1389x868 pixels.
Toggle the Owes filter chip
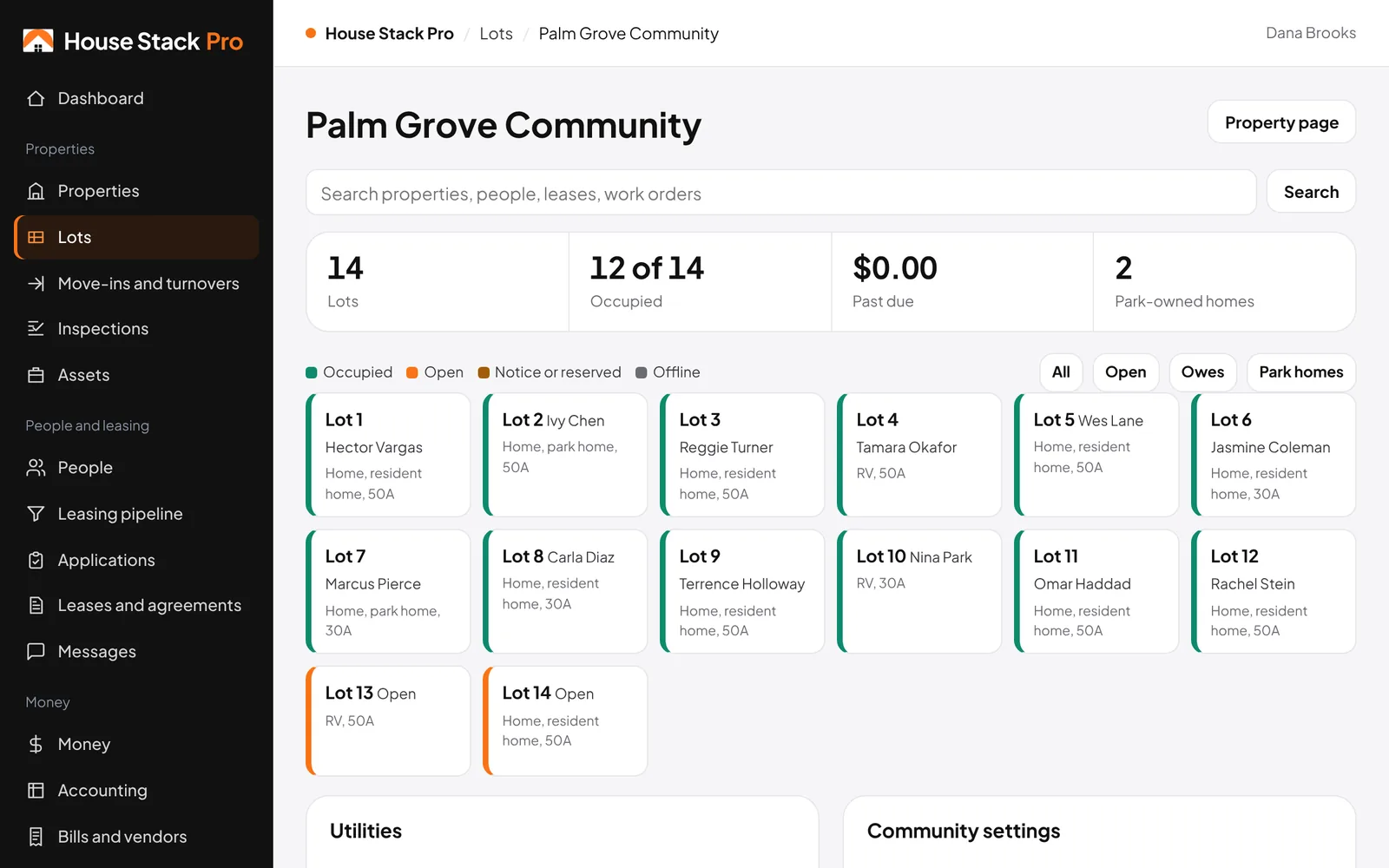[1202, 372]
